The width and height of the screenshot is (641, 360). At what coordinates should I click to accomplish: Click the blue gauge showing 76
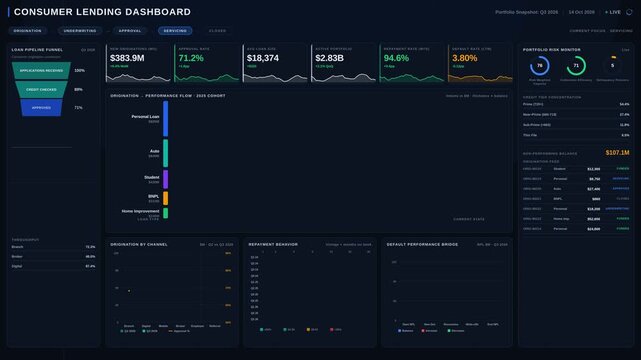(540, 66)
